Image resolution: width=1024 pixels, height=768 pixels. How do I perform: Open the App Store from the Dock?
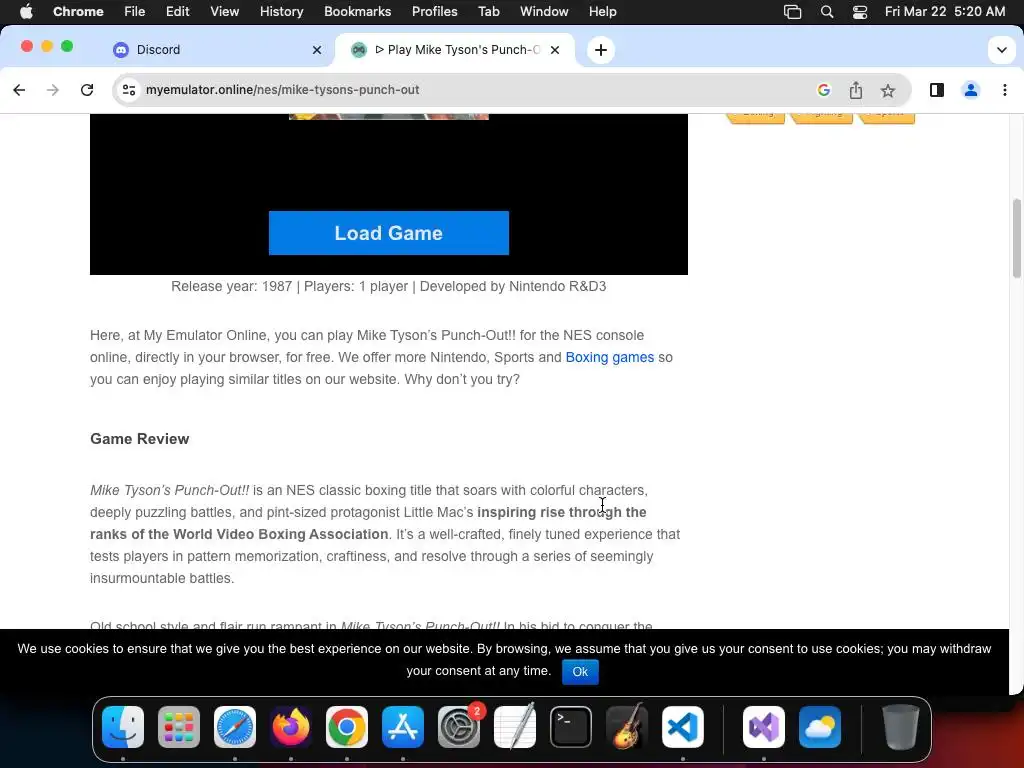tap(403, 727)
